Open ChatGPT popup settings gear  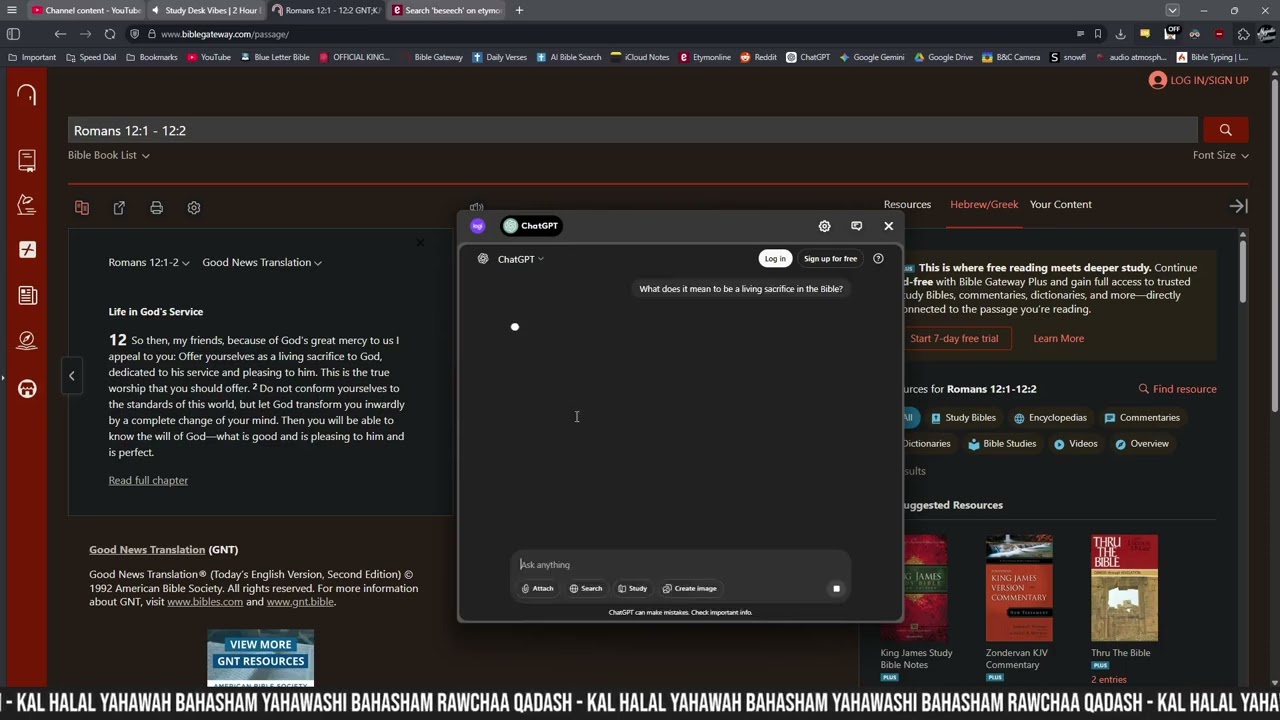824,226
